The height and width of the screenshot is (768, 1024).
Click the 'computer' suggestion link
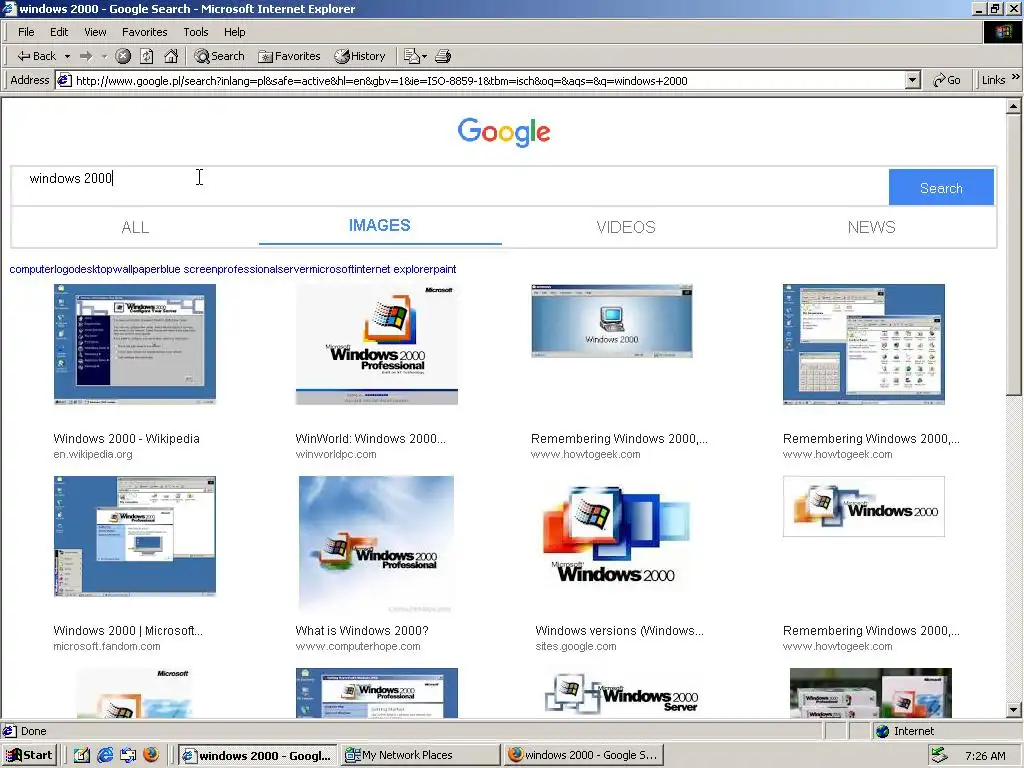point(31,269)
